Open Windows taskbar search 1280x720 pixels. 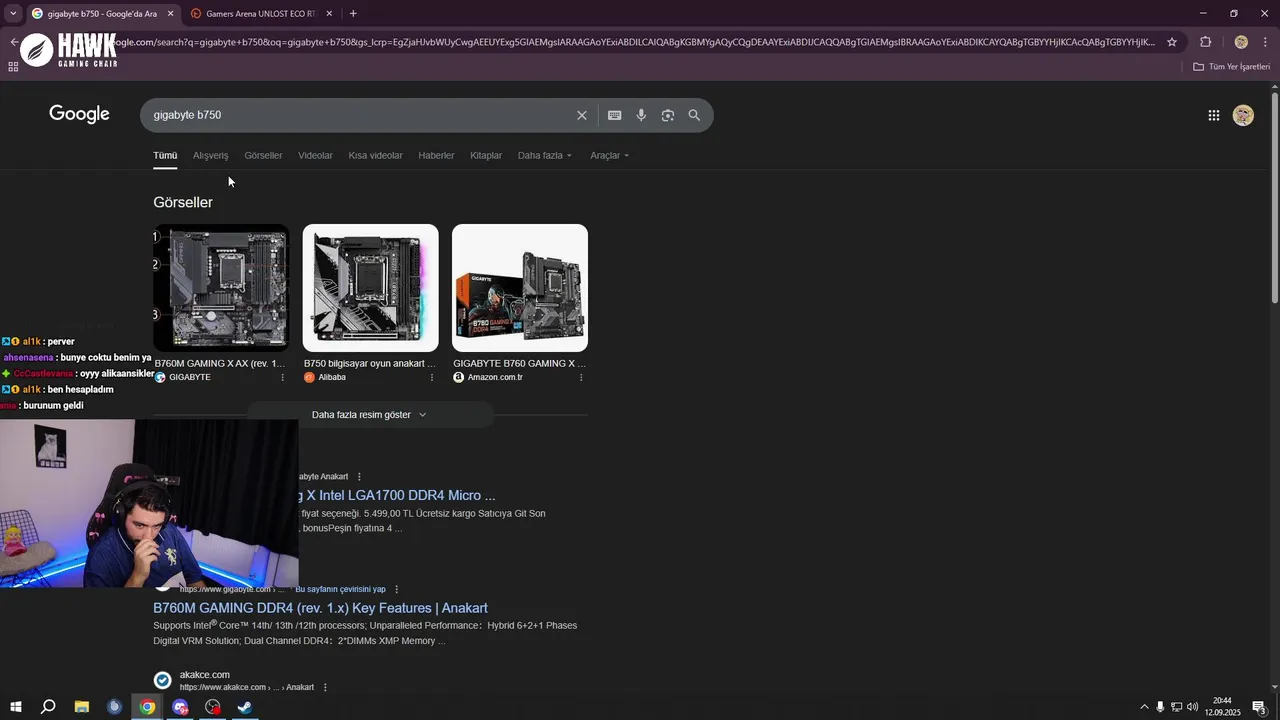(48, 707)
